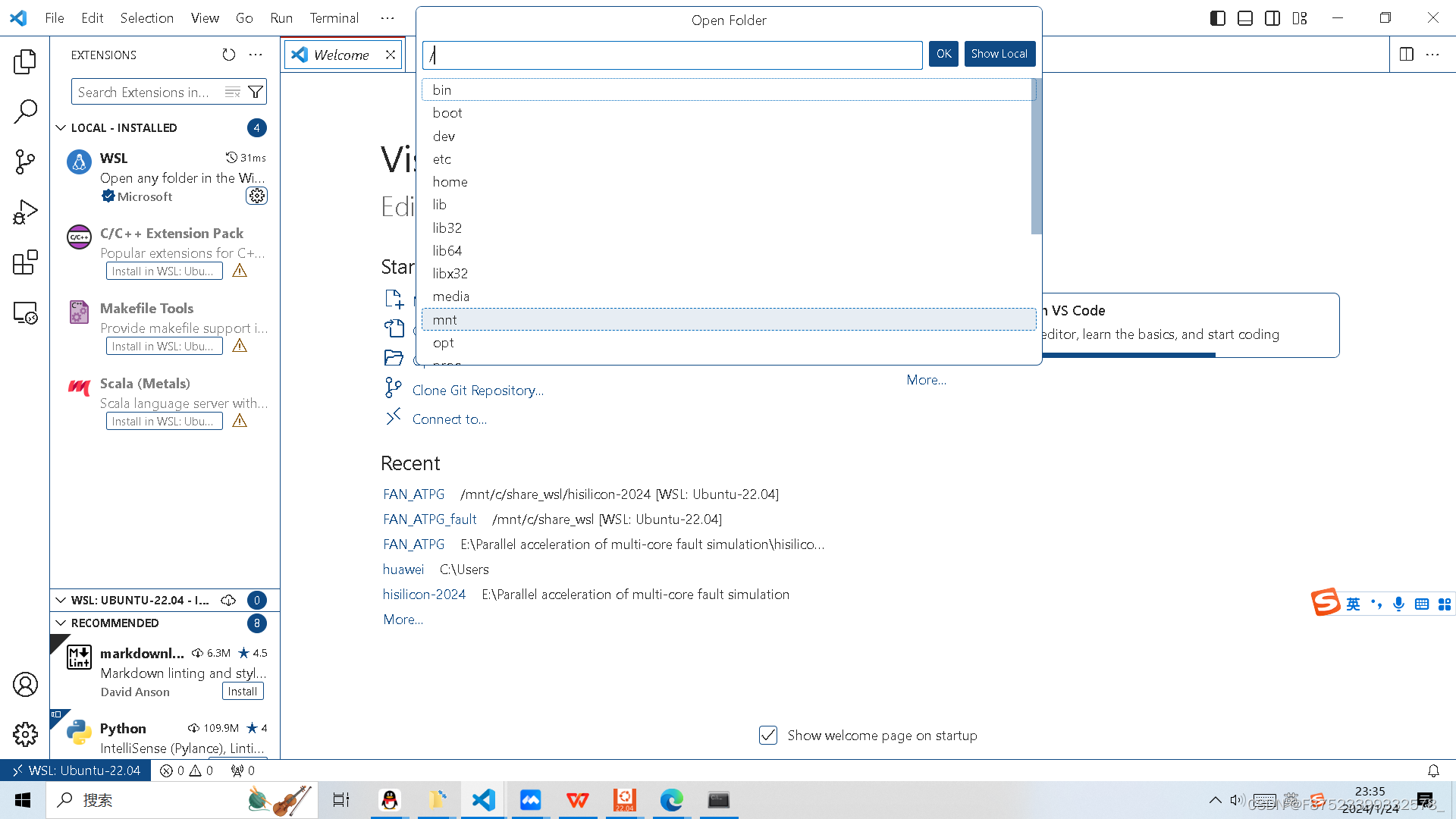
Task: Click the Open Folder list scrollbar
Action: click(x=1036, y=156)
